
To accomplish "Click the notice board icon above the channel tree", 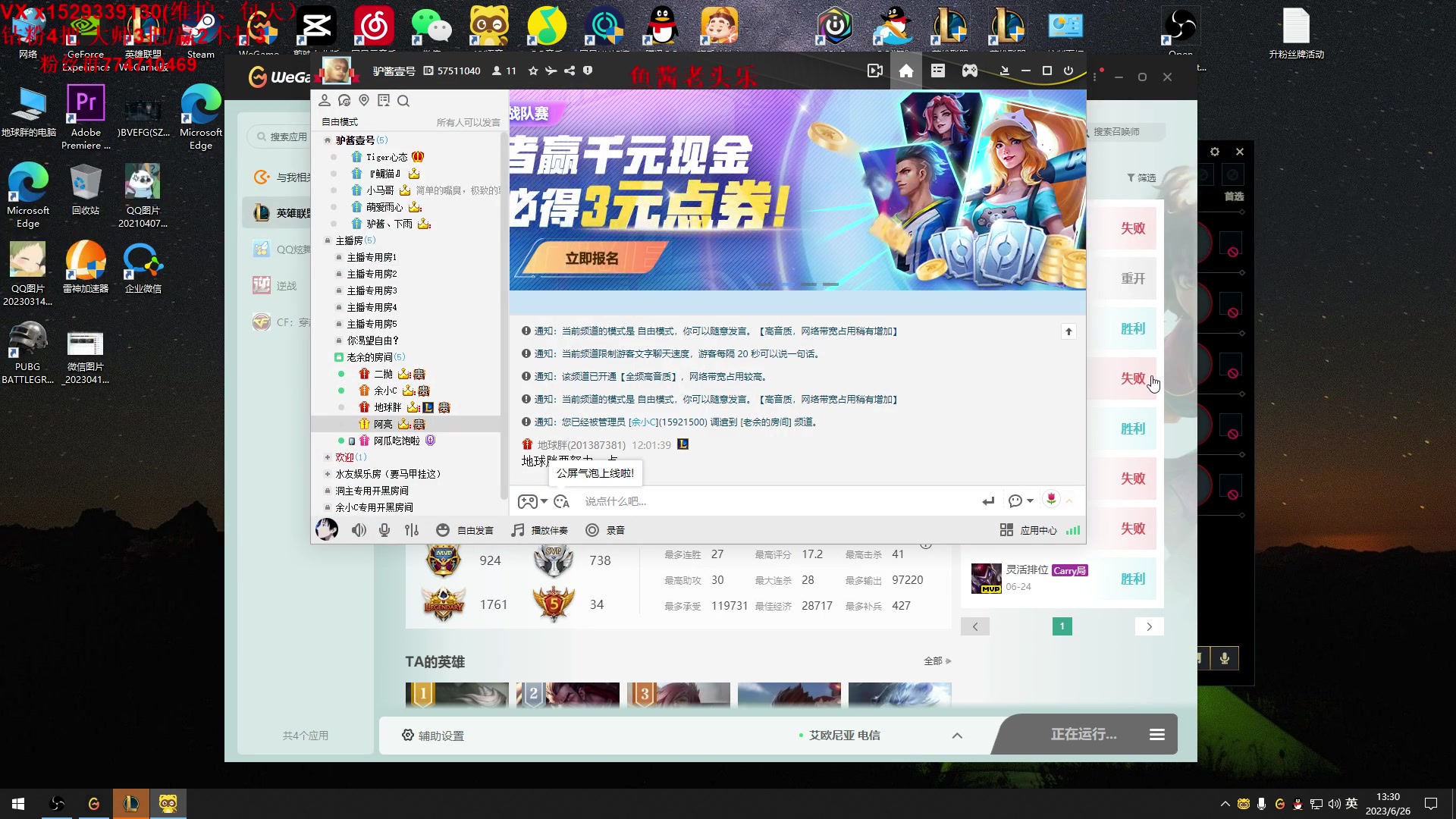I will (384, 101).
